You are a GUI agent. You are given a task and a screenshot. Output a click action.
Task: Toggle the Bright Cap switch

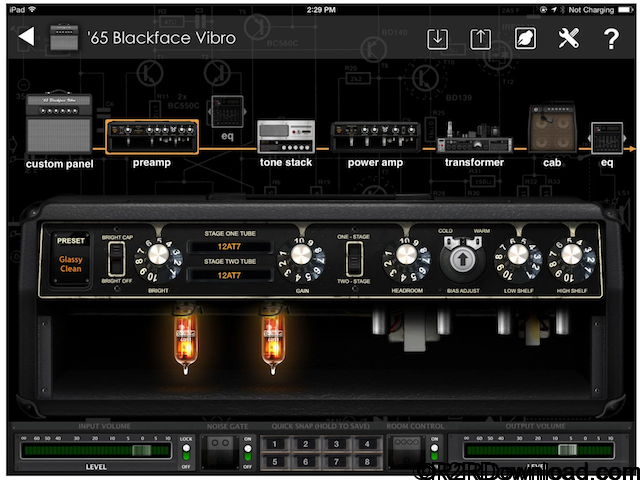point(116,259)
